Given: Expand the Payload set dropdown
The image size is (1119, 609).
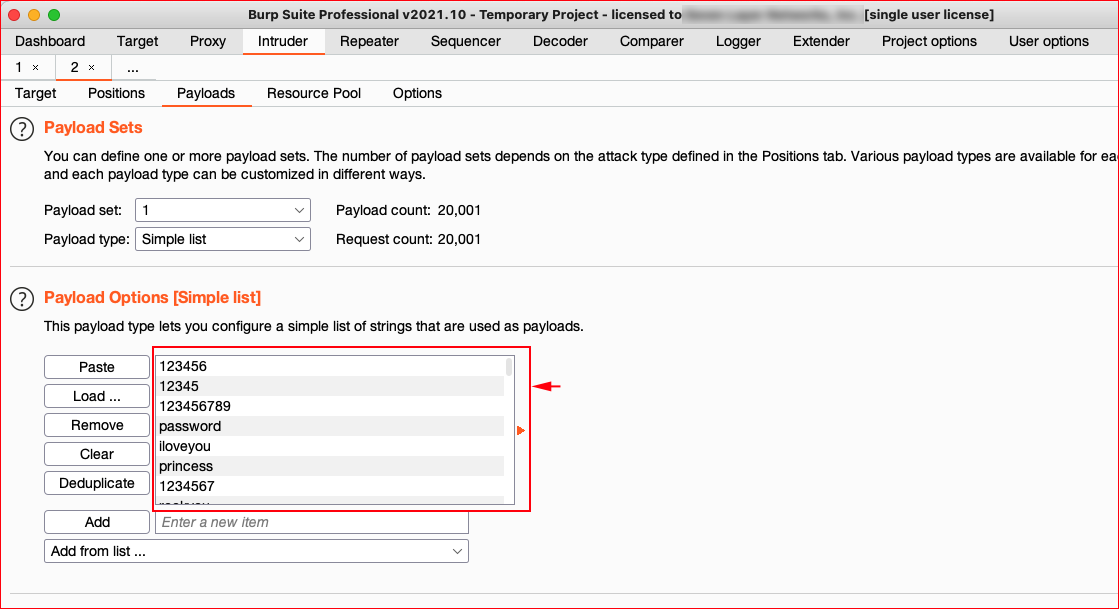Looking at the screenshot, I should pos(223,210).
